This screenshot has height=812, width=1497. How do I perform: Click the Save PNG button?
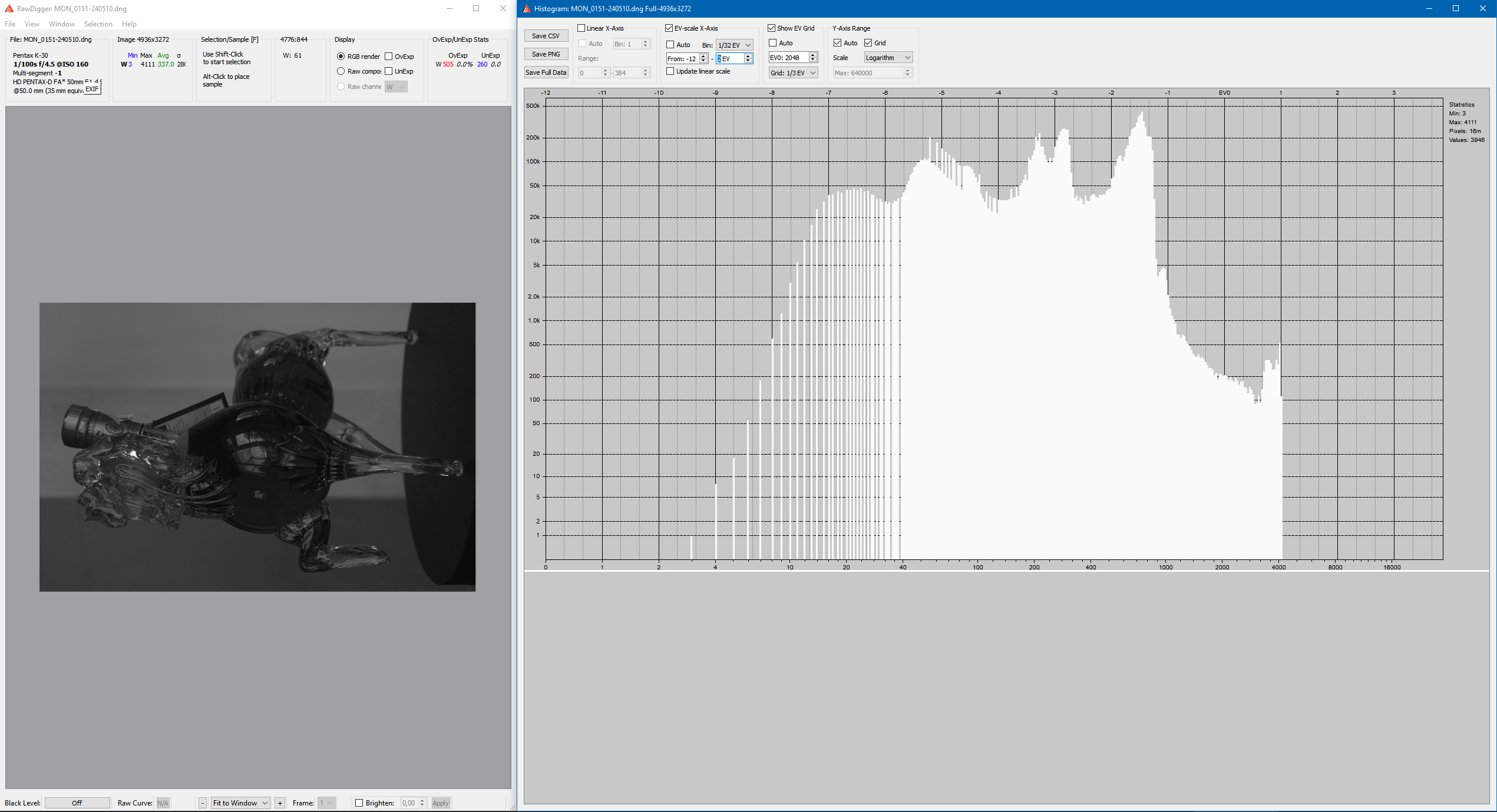tap(546, 54)
